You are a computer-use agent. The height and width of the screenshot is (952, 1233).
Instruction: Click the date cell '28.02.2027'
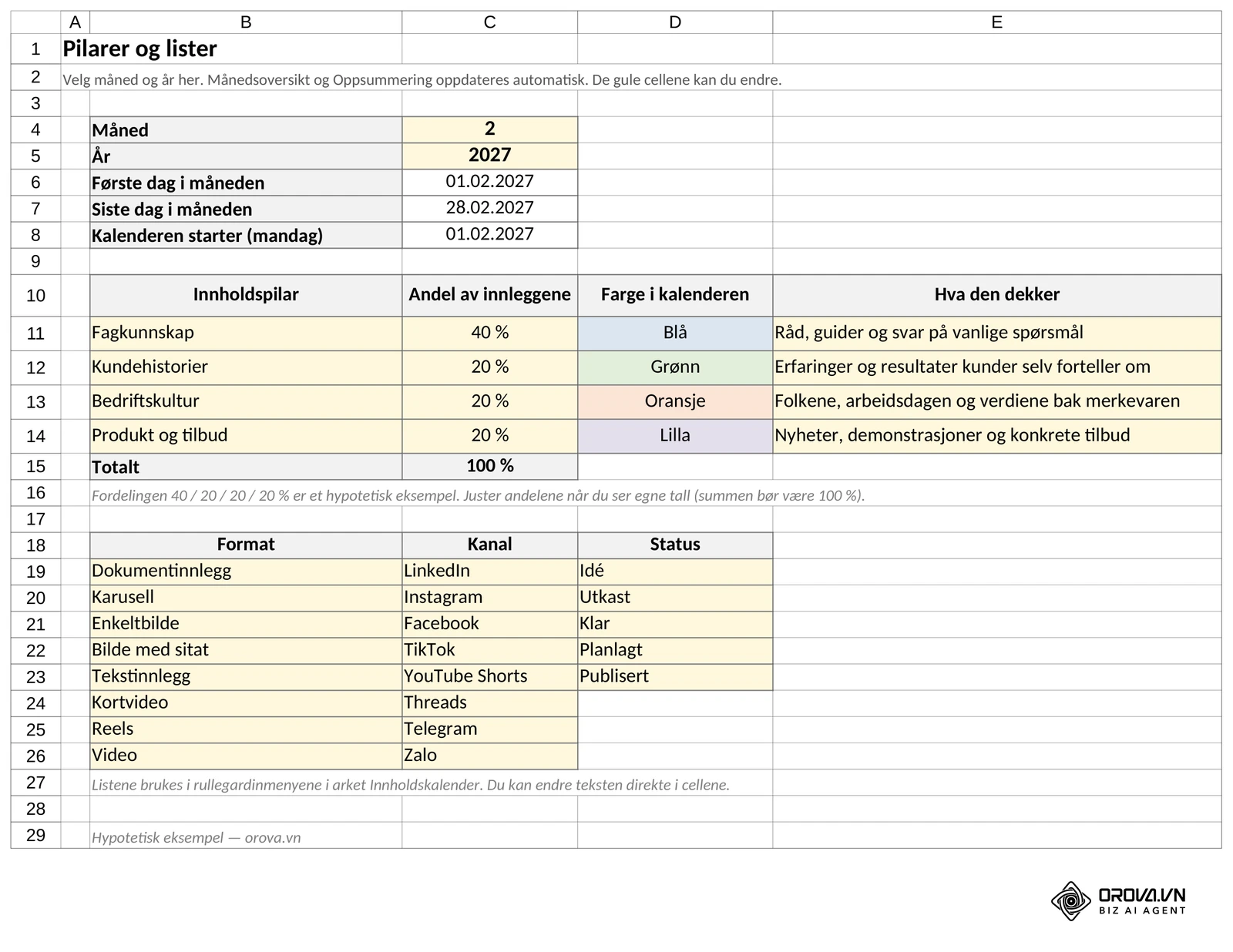coord(489,209)
